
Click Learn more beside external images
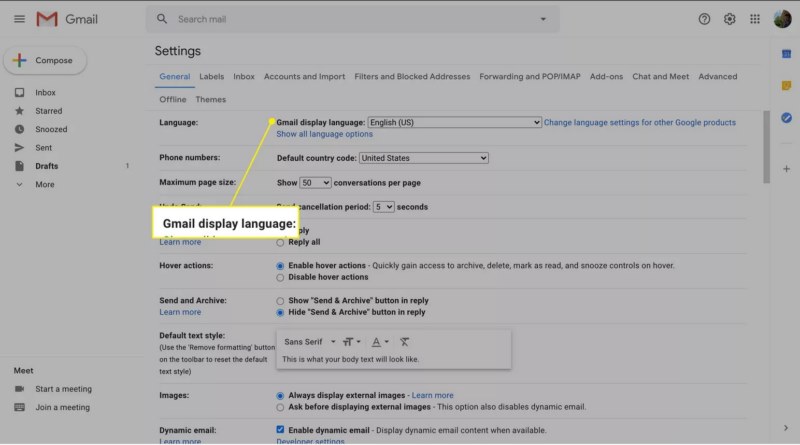[x=432, y=395]
